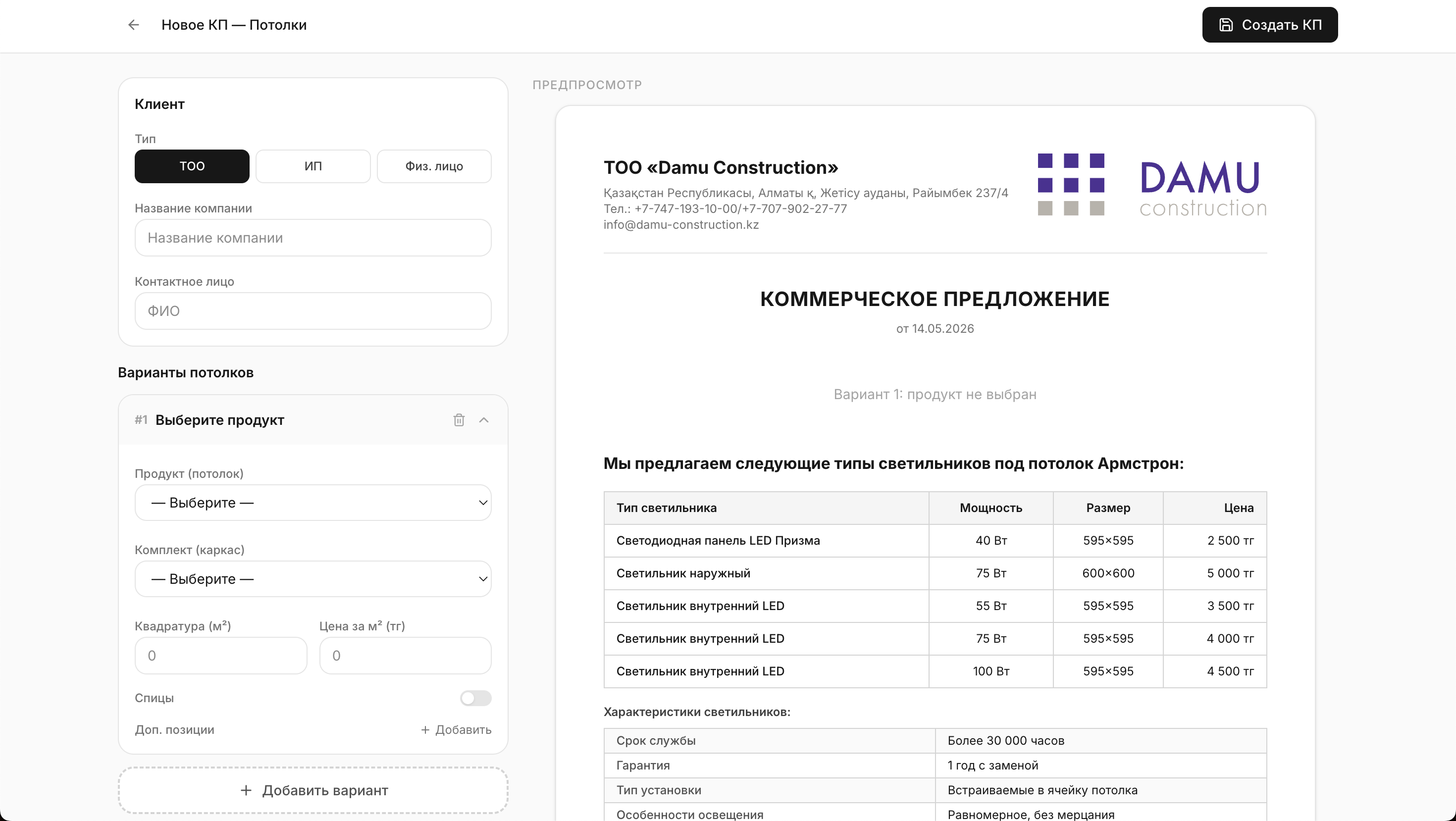The image size is (1456, 821).
Task: Click Вариант 1: продукт не выбран text
Action: pyautogui.click(x=935, y=394)
